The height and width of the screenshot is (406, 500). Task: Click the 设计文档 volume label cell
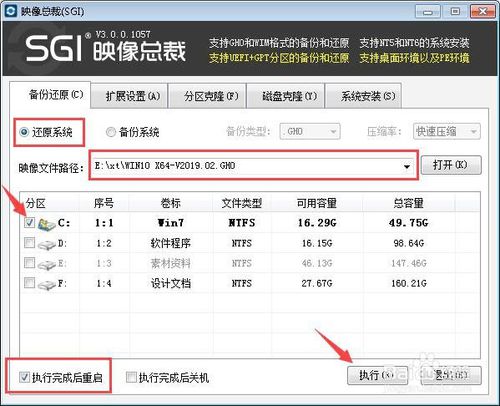click(171, 283)
